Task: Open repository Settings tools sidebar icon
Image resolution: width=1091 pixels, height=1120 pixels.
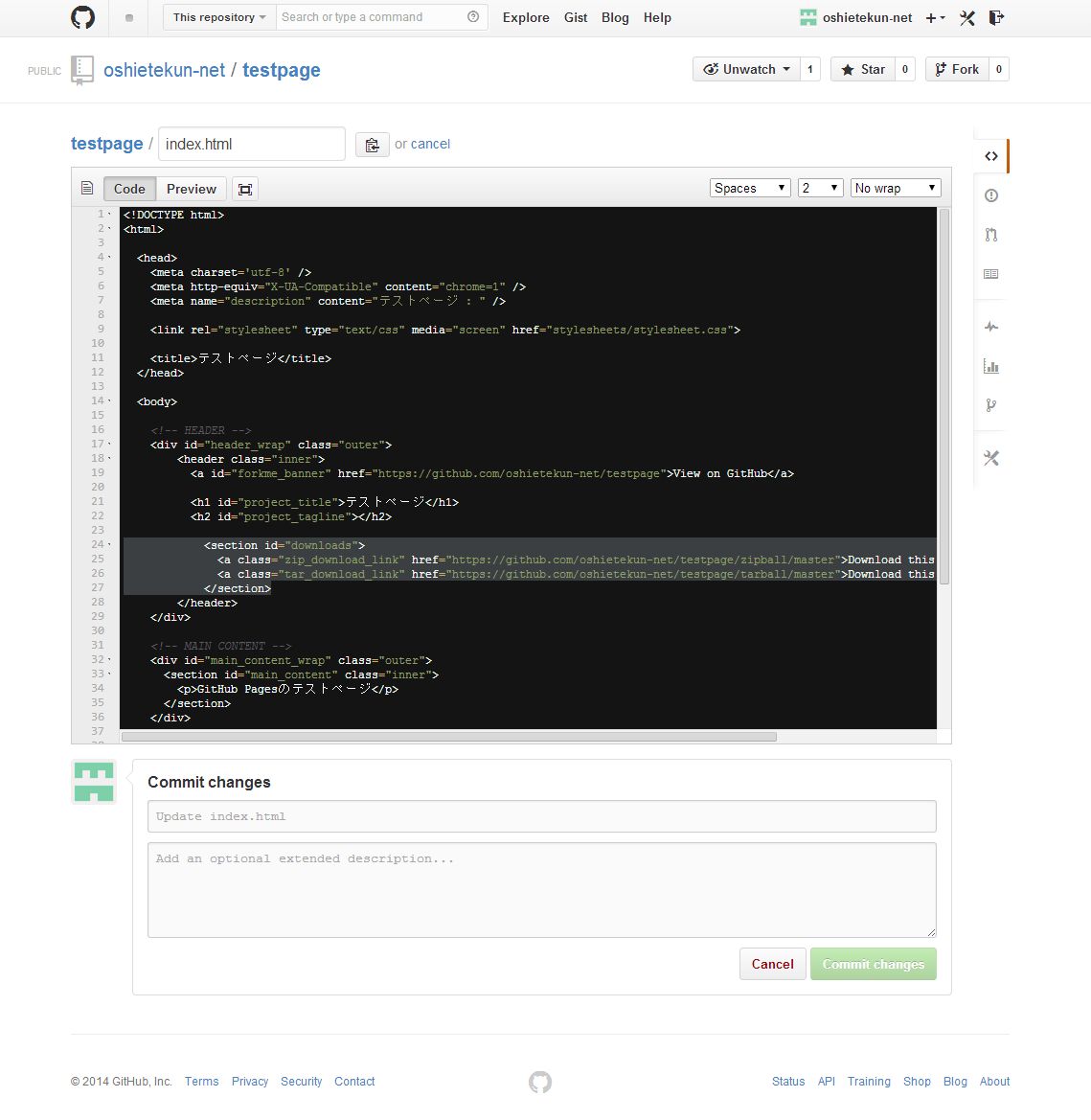Action: coord(991,458)
